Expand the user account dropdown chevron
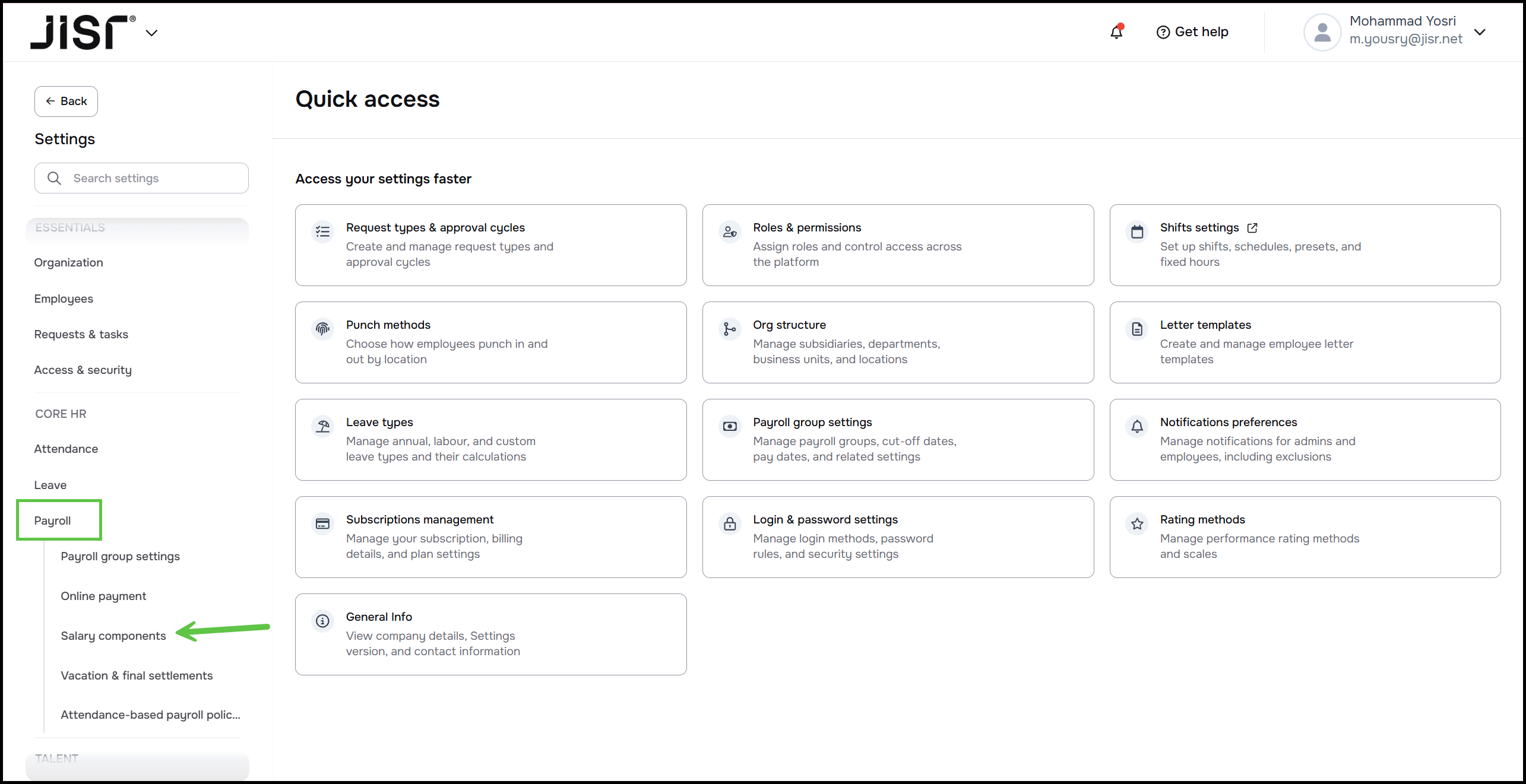 tap(1480, 32)
